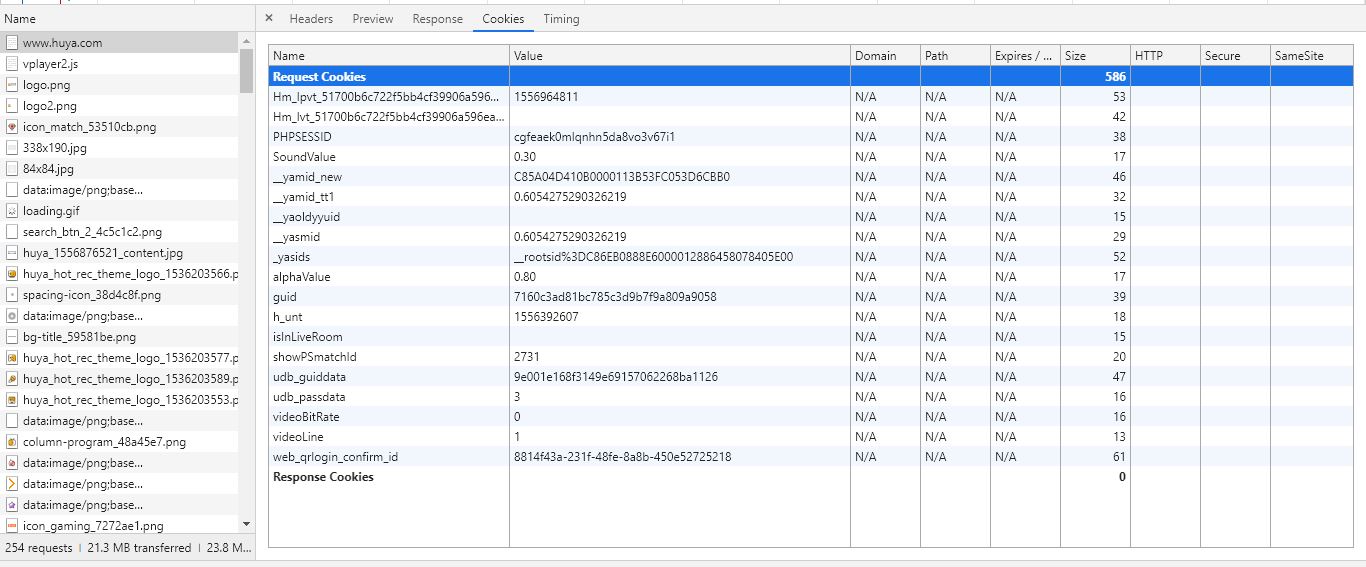The width and height of the screenshot is (1366, 567).
Task: Click the huya_1556876521_content.jpg file icon
Action: (x=12, y=253)
